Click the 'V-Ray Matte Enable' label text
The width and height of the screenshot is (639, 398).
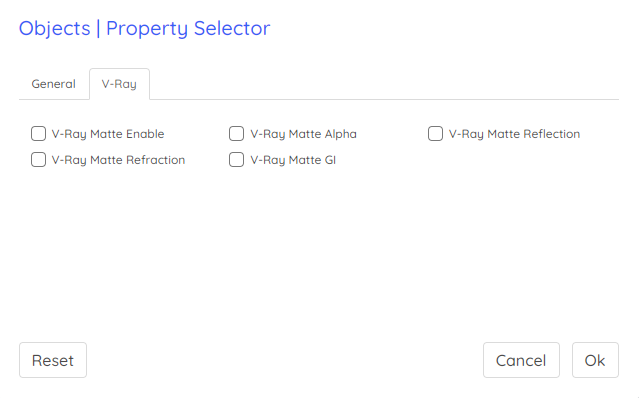[x=108, y=134]
